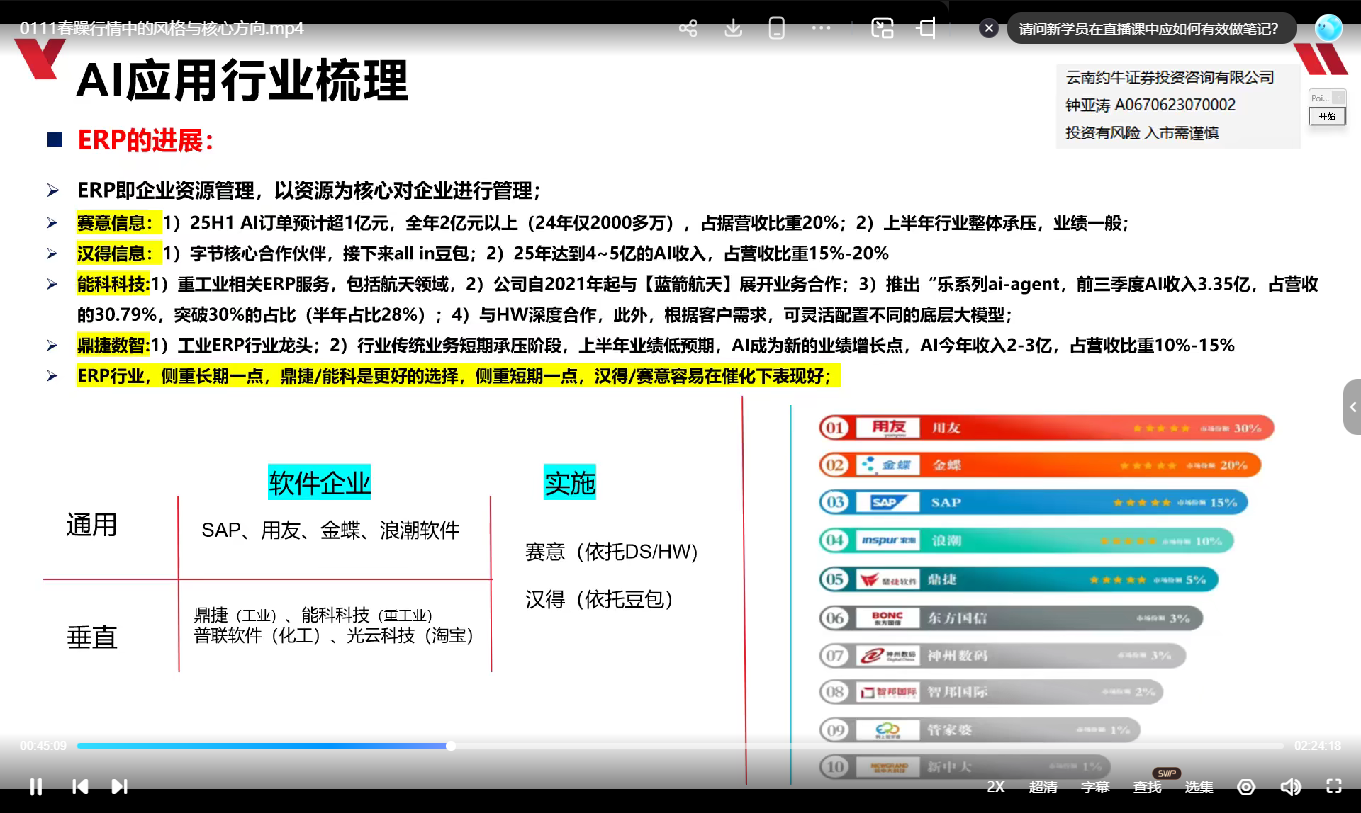This screenshot has height=813, width=1361.
Task: Click the text 汉得（依托豆包）
Action: coord(599,599)
